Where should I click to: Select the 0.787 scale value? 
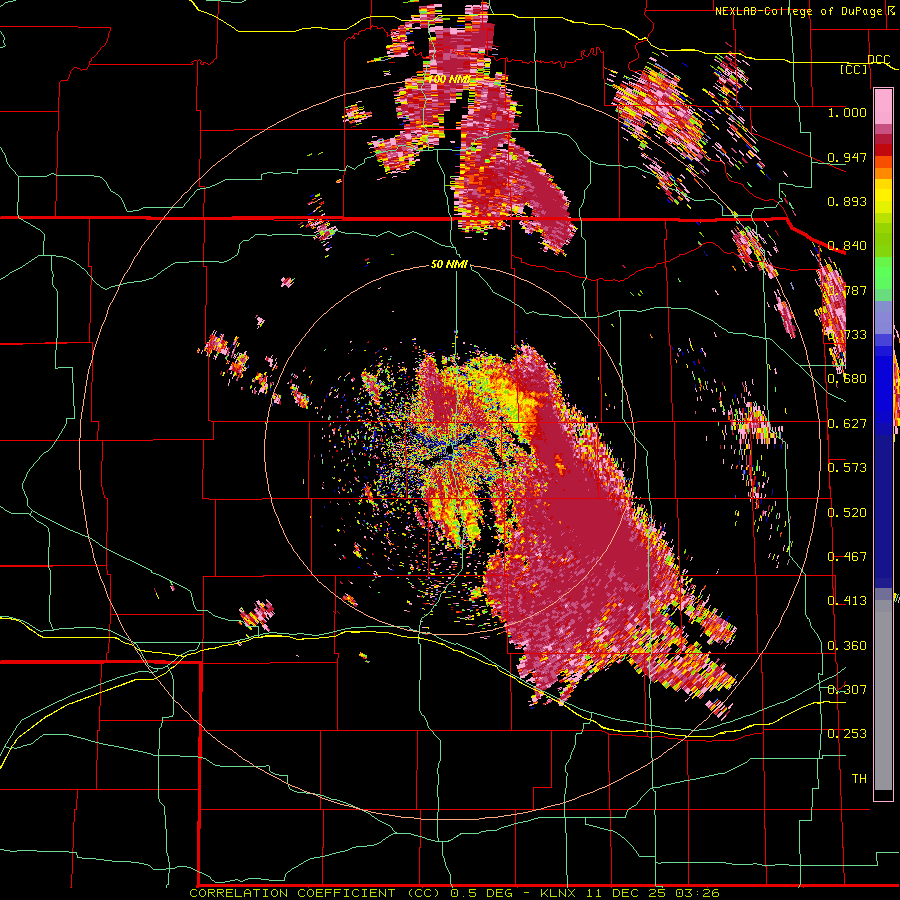tap(847, 290)
